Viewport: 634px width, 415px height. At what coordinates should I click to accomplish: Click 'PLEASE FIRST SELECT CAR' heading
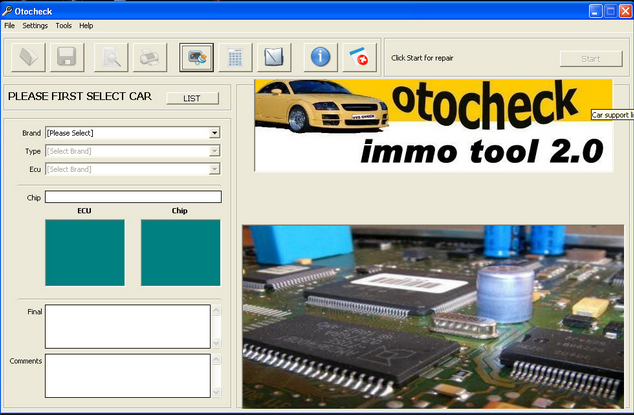(80, 96)
